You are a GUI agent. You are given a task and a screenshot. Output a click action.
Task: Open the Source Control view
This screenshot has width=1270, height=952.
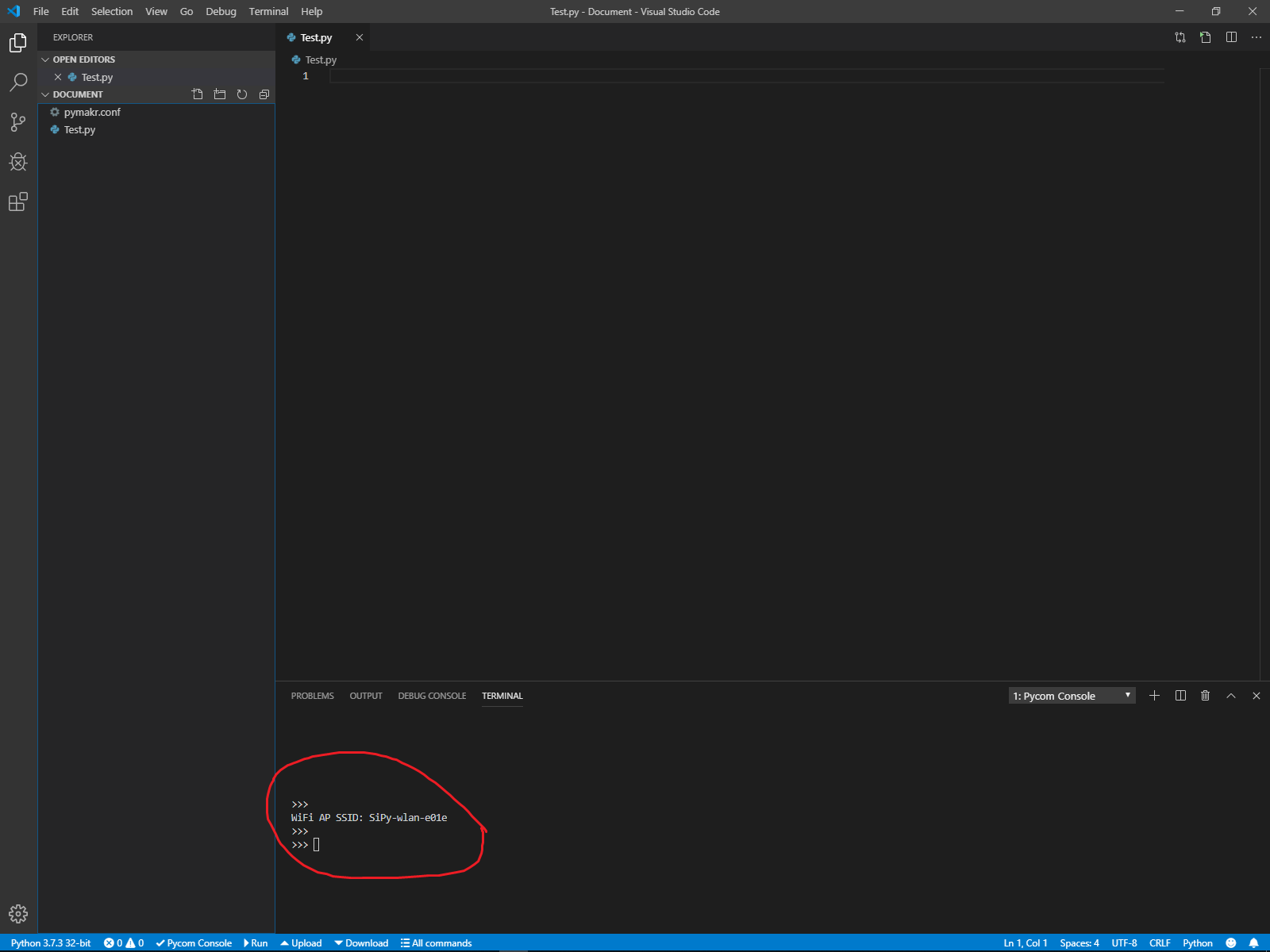(18, 122)
